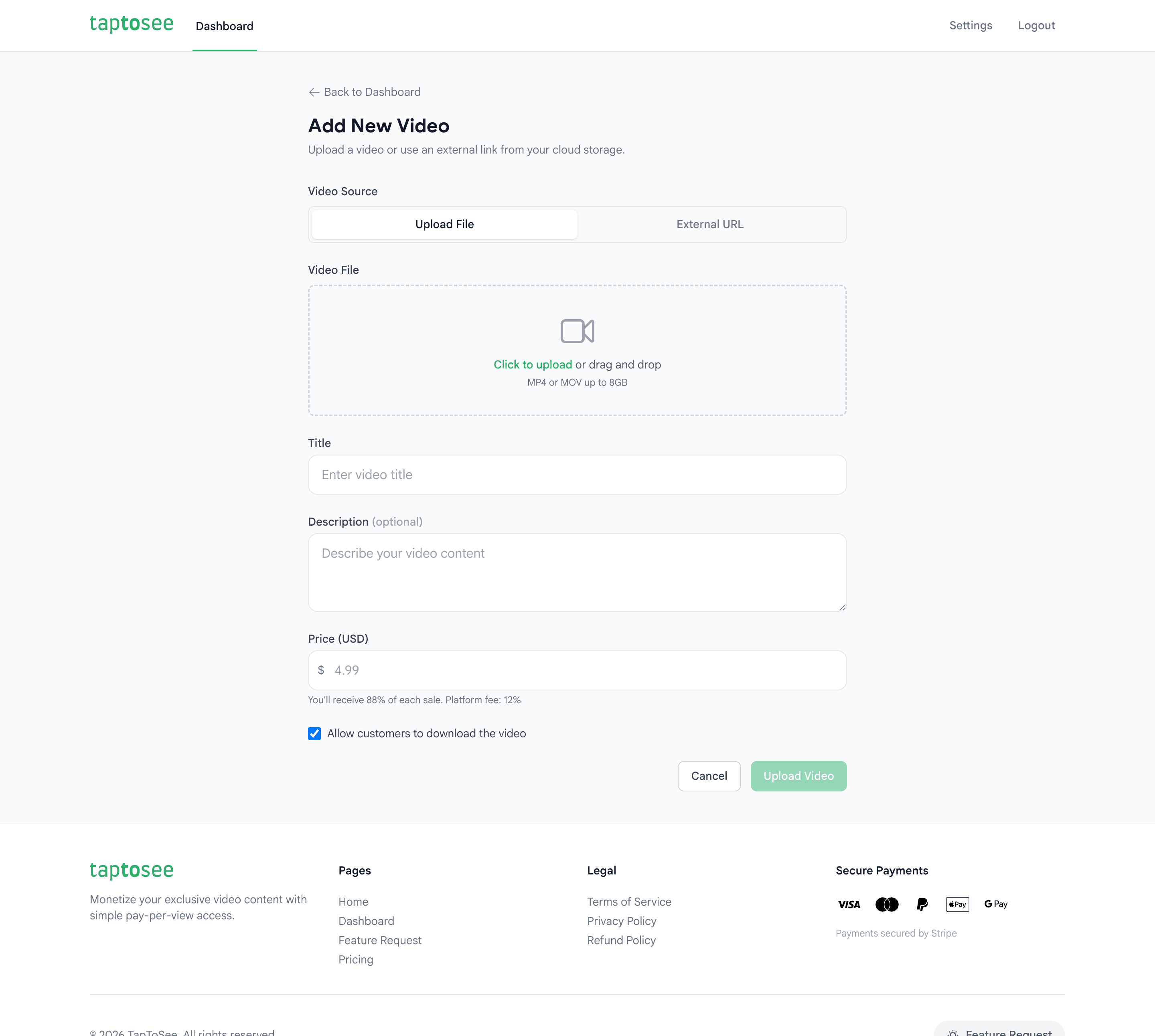Click the taptosee logo in the header
The height and width of the screenshot is (1036, 1155).
132,24
